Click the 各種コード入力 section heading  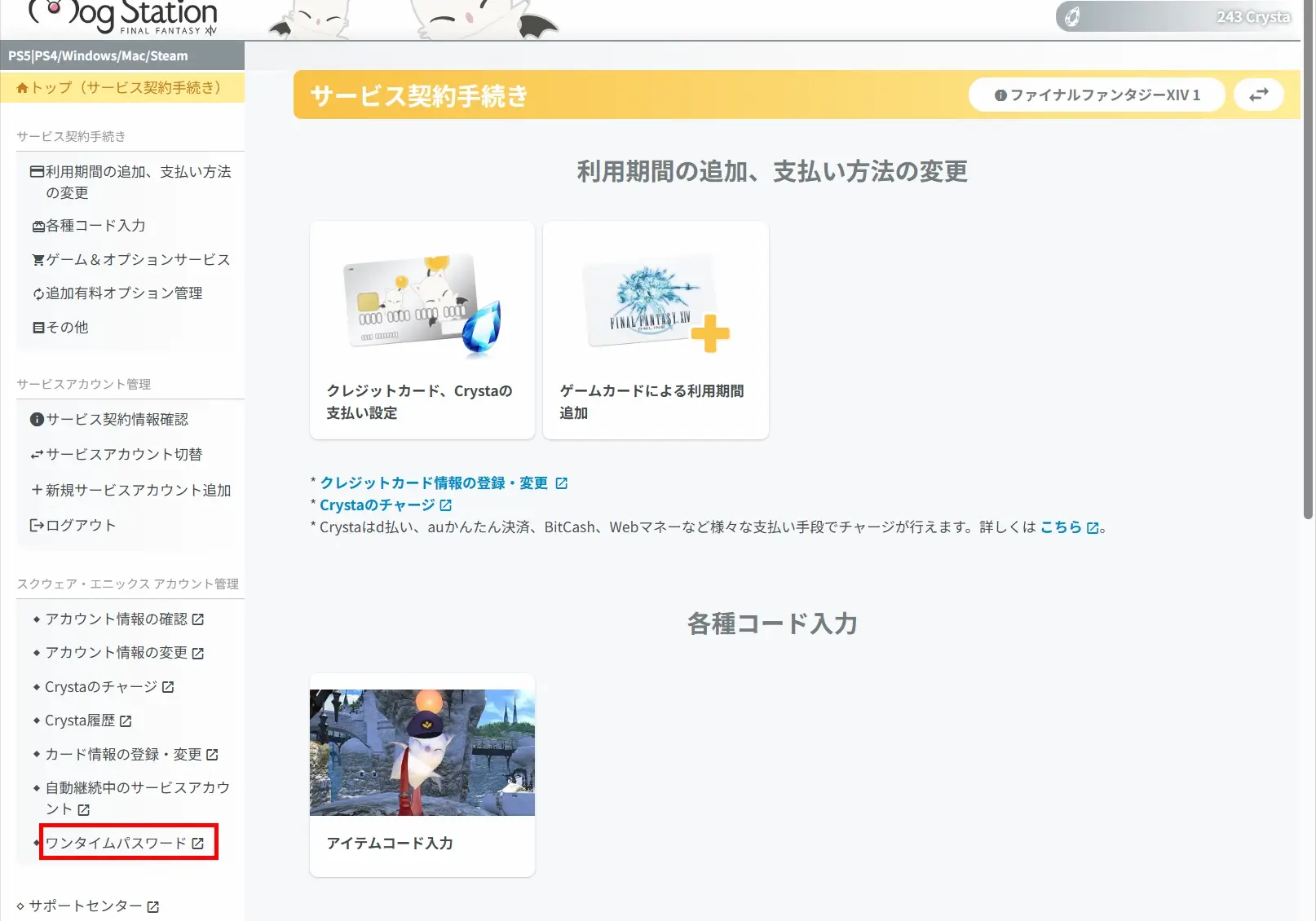click(772, 624)
